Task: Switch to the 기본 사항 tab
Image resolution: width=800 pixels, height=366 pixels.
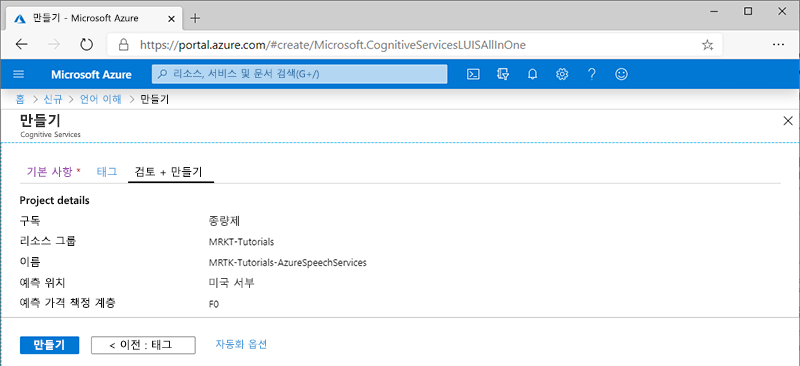Action: (54, 172)
